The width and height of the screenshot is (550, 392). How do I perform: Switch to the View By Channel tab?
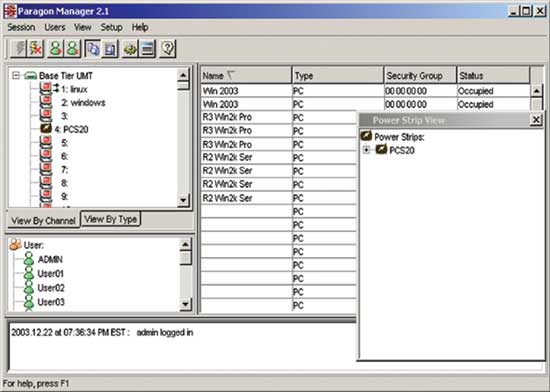pyautogui.click(x=43, y=221)
